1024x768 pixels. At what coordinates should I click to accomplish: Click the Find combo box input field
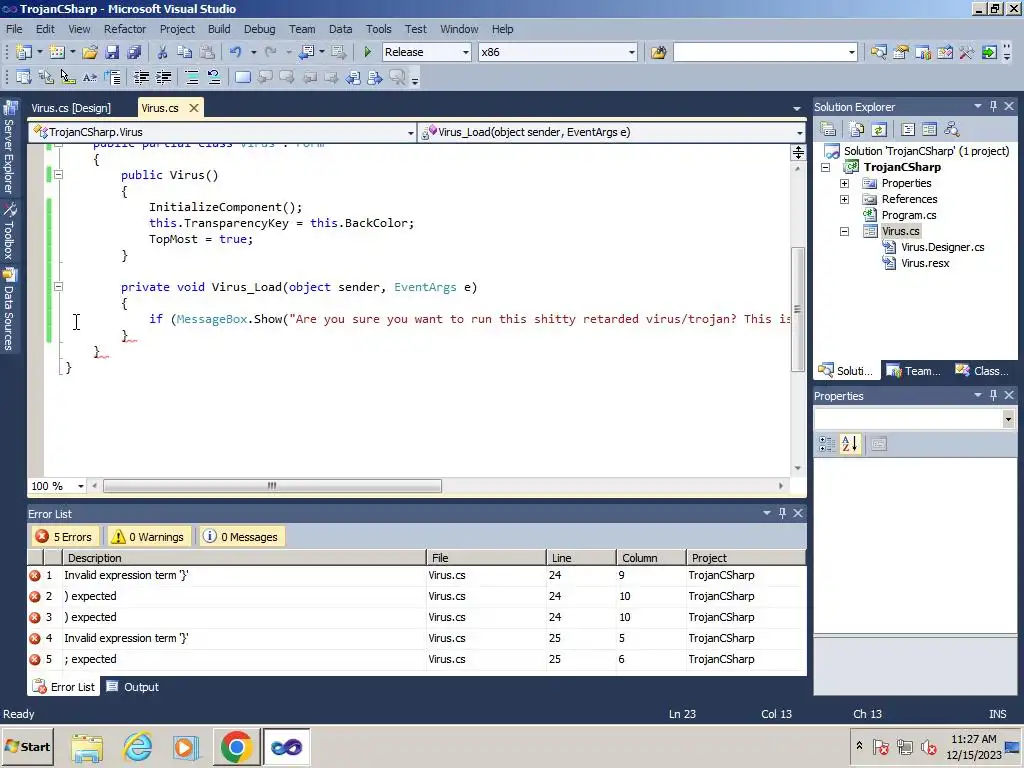coord(760,52)
